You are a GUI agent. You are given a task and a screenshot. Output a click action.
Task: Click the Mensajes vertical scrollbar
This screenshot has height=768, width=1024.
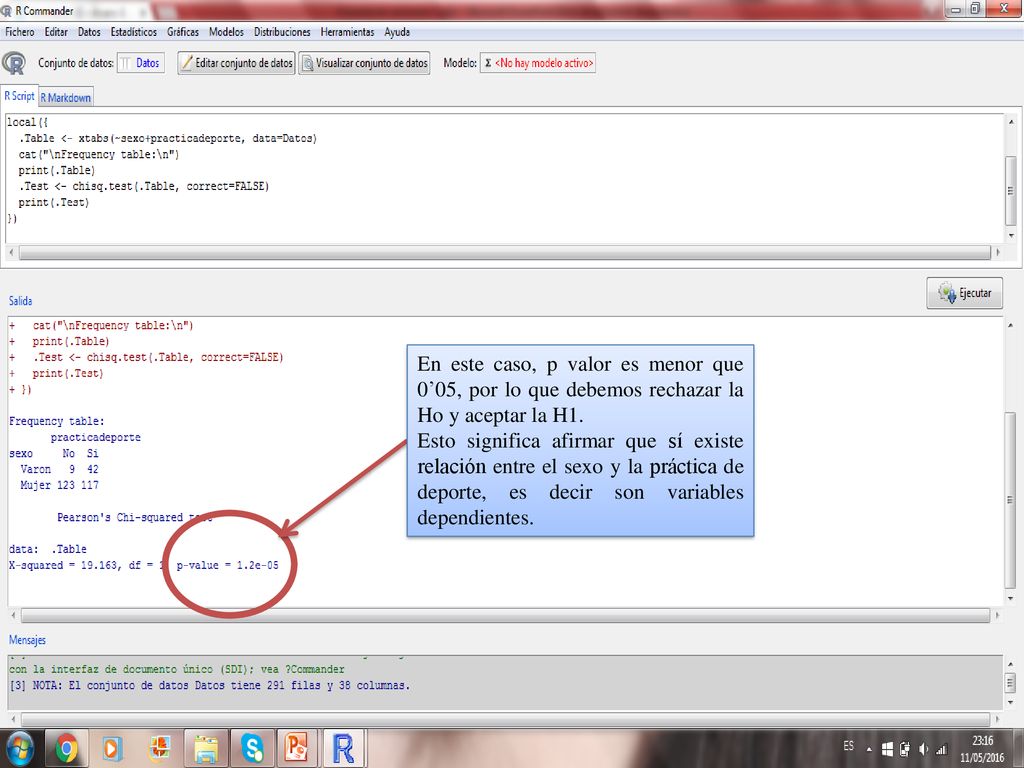1010,682
